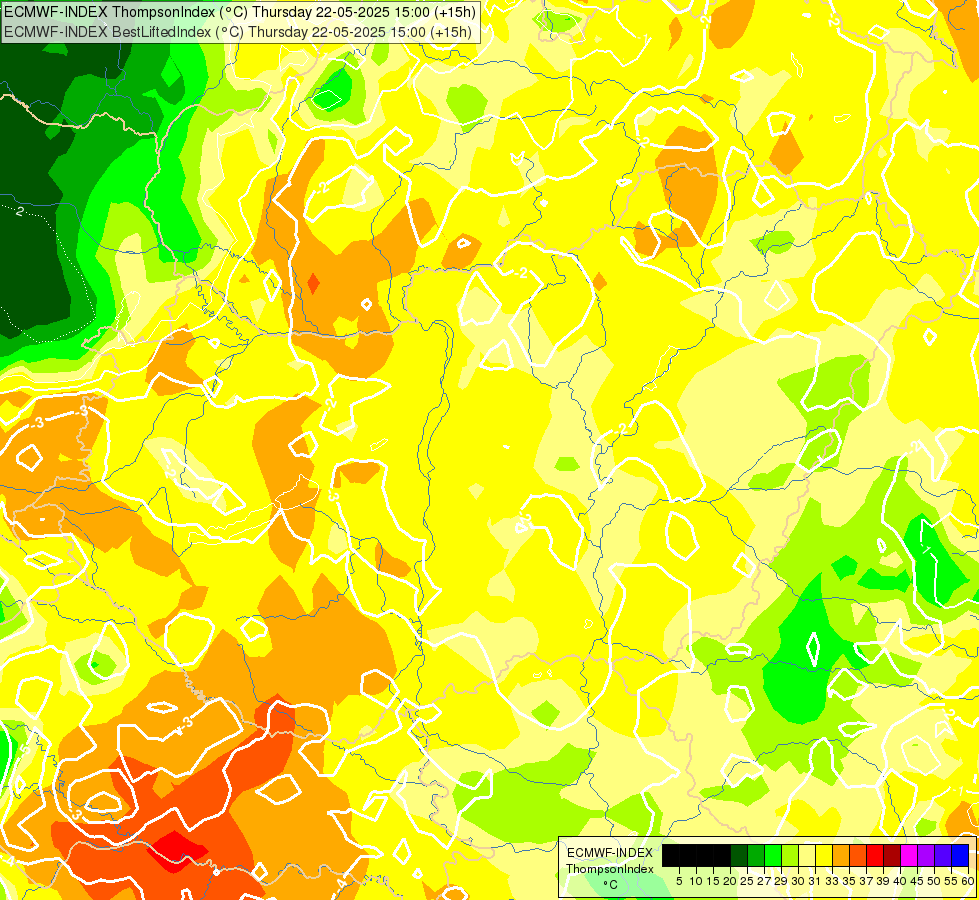The image size is (979, 900).
Task: Click the legend scale value '33'
Action: [x=832, y=881]
